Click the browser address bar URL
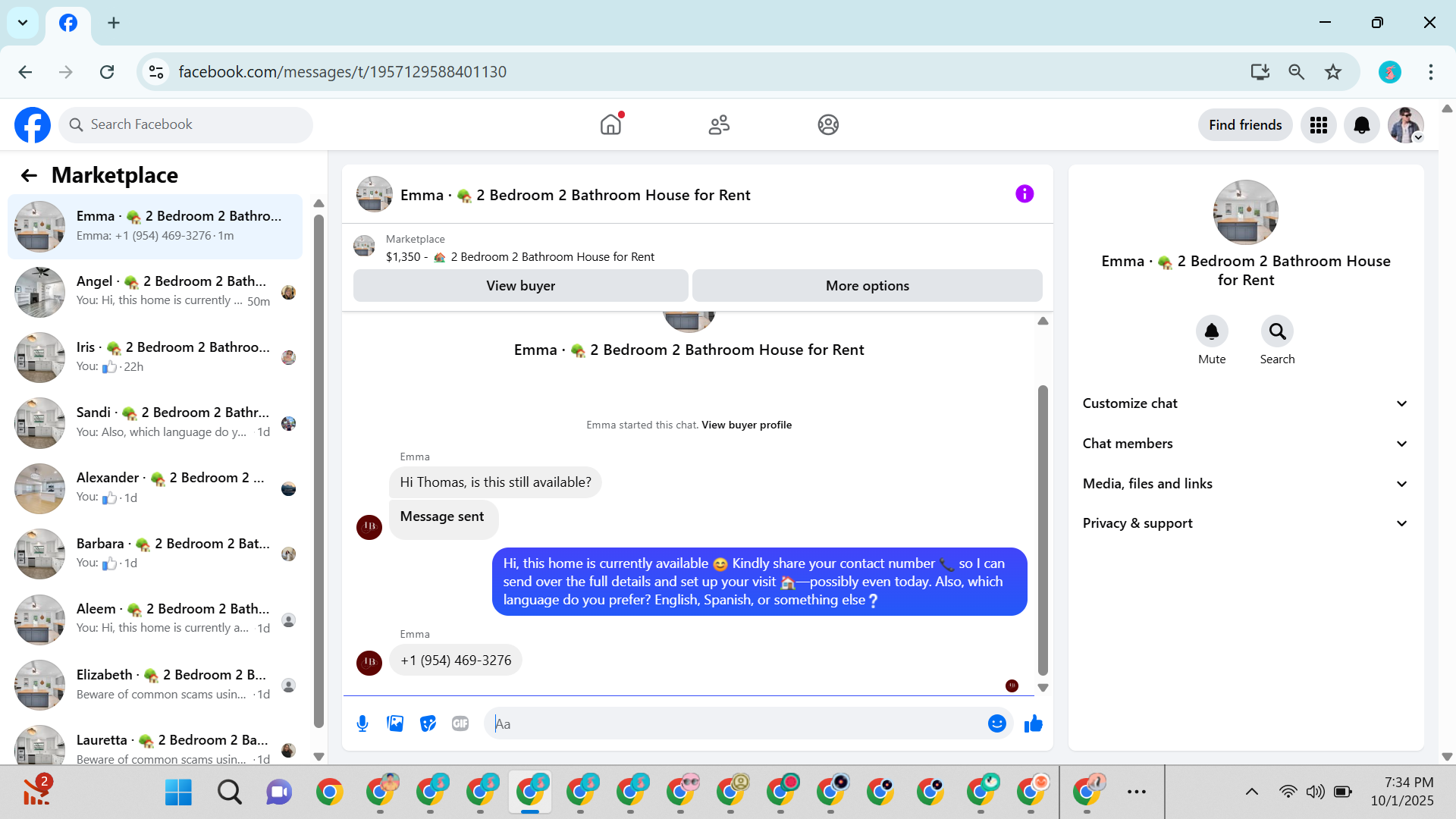The image size is (1456, 819). tap(342, 72)
